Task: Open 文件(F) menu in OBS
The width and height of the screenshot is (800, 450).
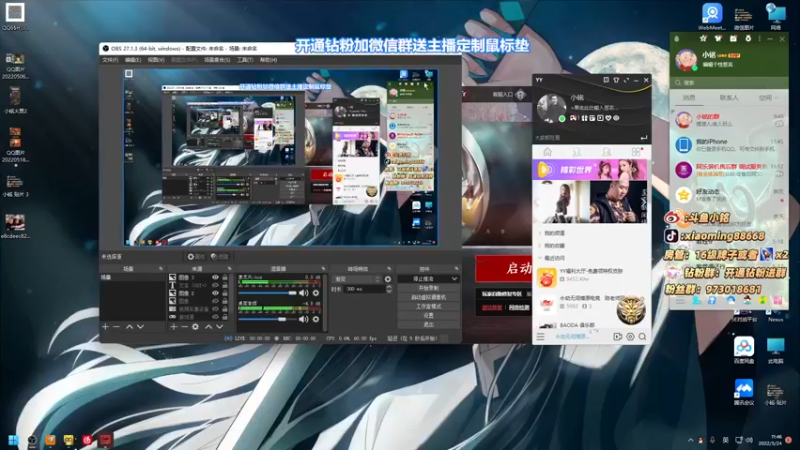Action: (110, 60)
